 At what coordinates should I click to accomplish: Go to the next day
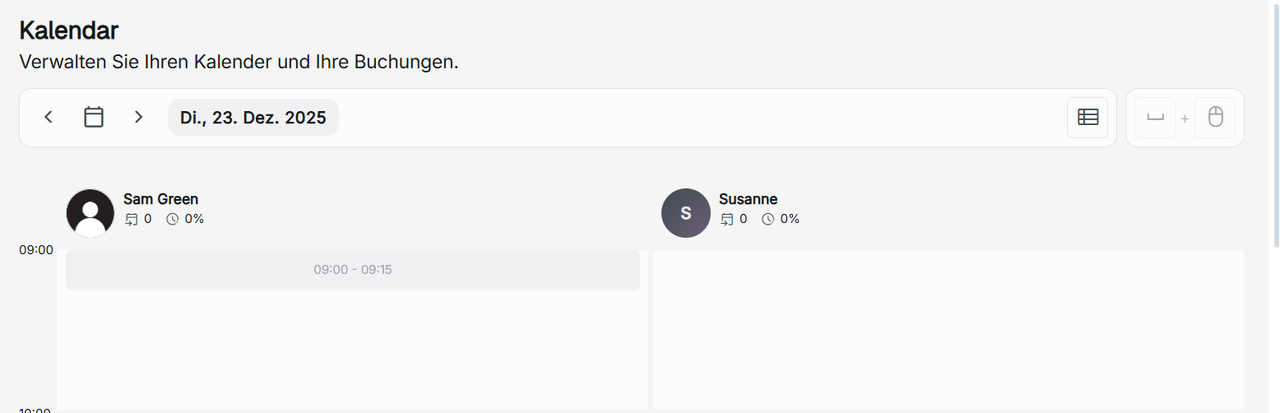pyautogui.click(x=138, y=117)
